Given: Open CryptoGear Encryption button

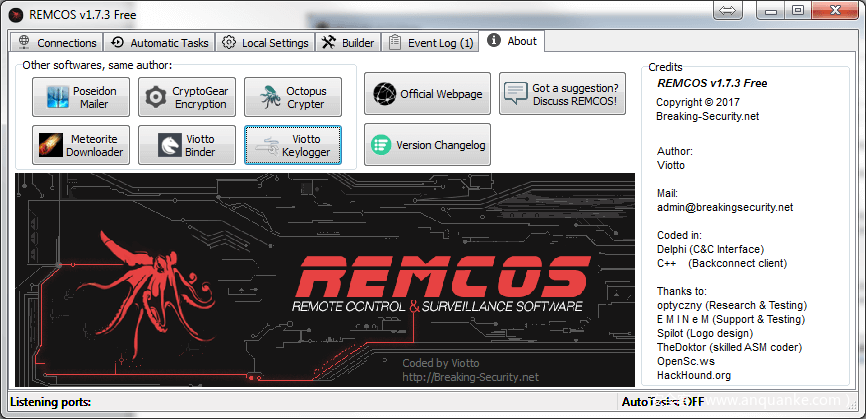Looking at the screenshot, I should 187,97.
